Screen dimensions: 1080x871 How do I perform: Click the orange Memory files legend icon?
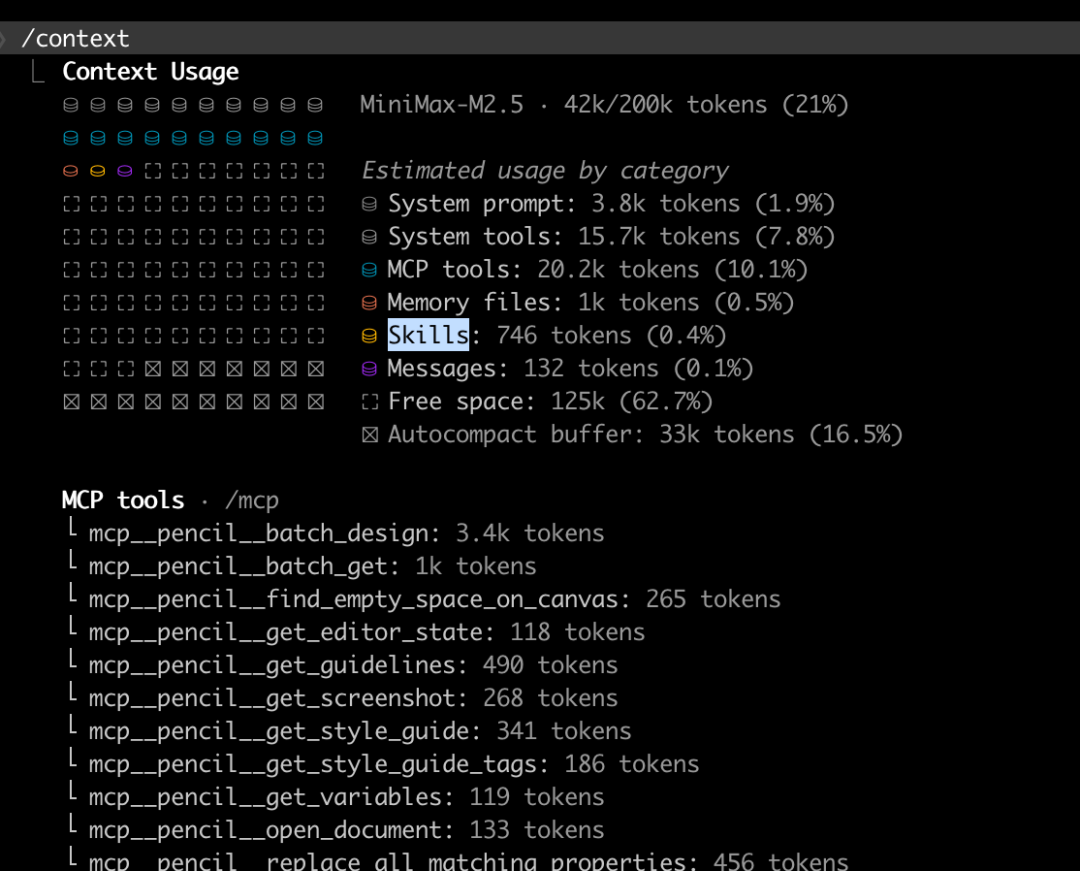(x=369, y=303)
